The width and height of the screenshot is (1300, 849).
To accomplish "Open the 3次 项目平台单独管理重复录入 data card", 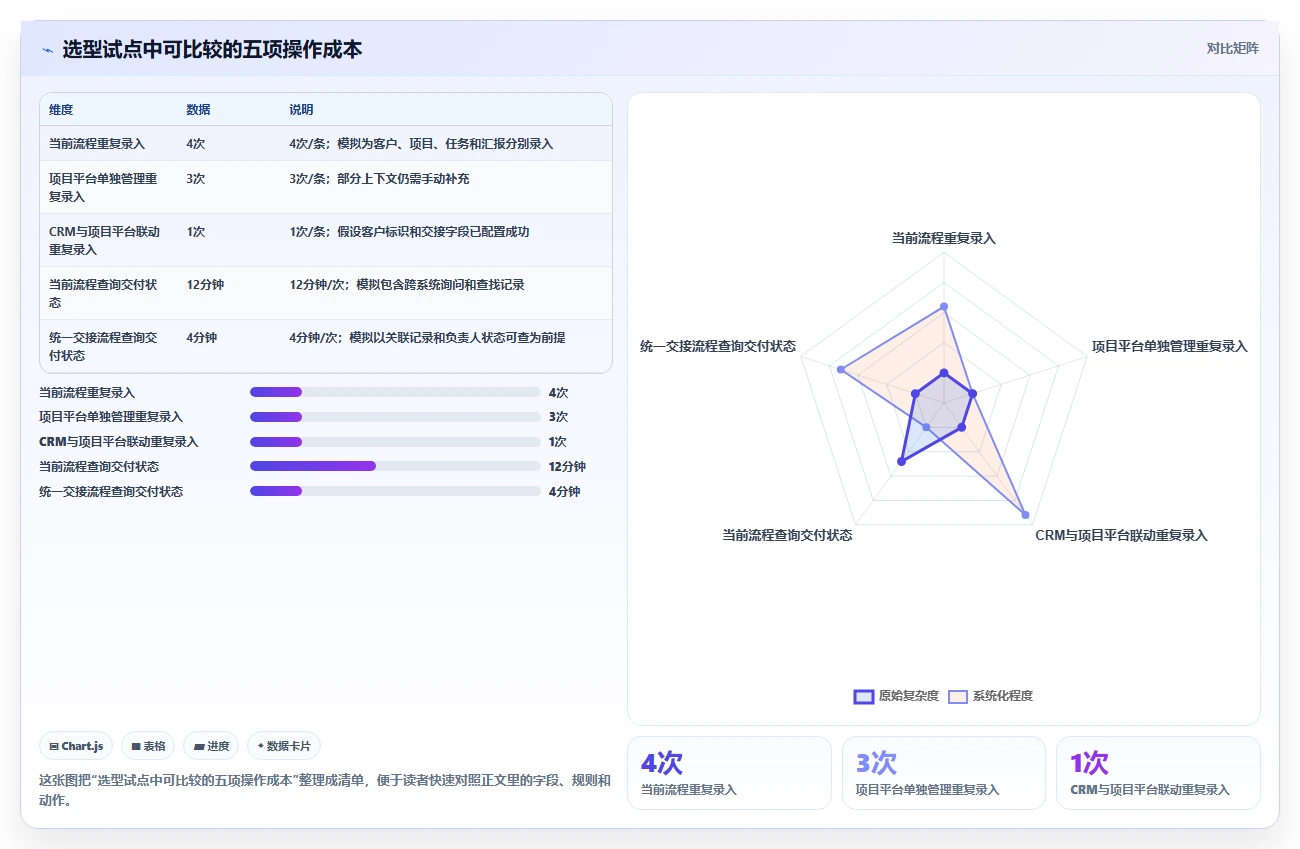I will coord(944,773).
